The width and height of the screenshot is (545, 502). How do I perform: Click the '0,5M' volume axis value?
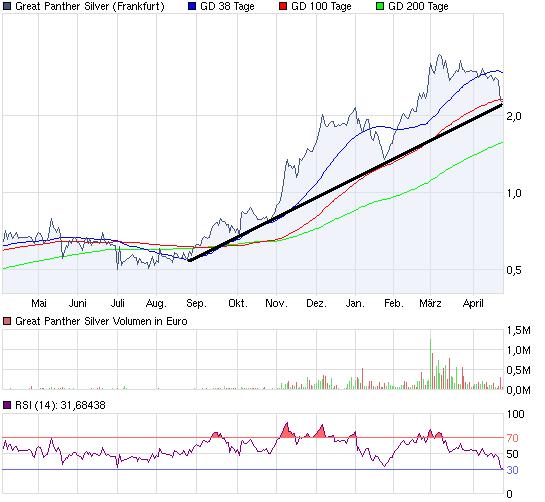[x=518, y=370]
